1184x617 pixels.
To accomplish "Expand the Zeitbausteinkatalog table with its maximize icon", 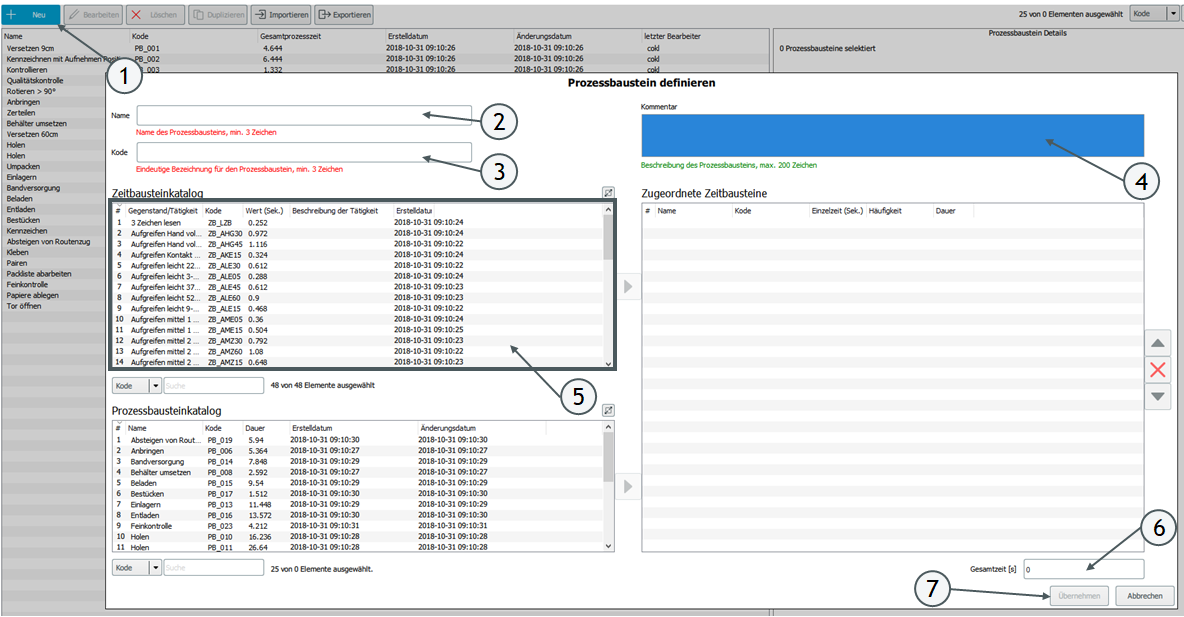I will pos(608,192).
